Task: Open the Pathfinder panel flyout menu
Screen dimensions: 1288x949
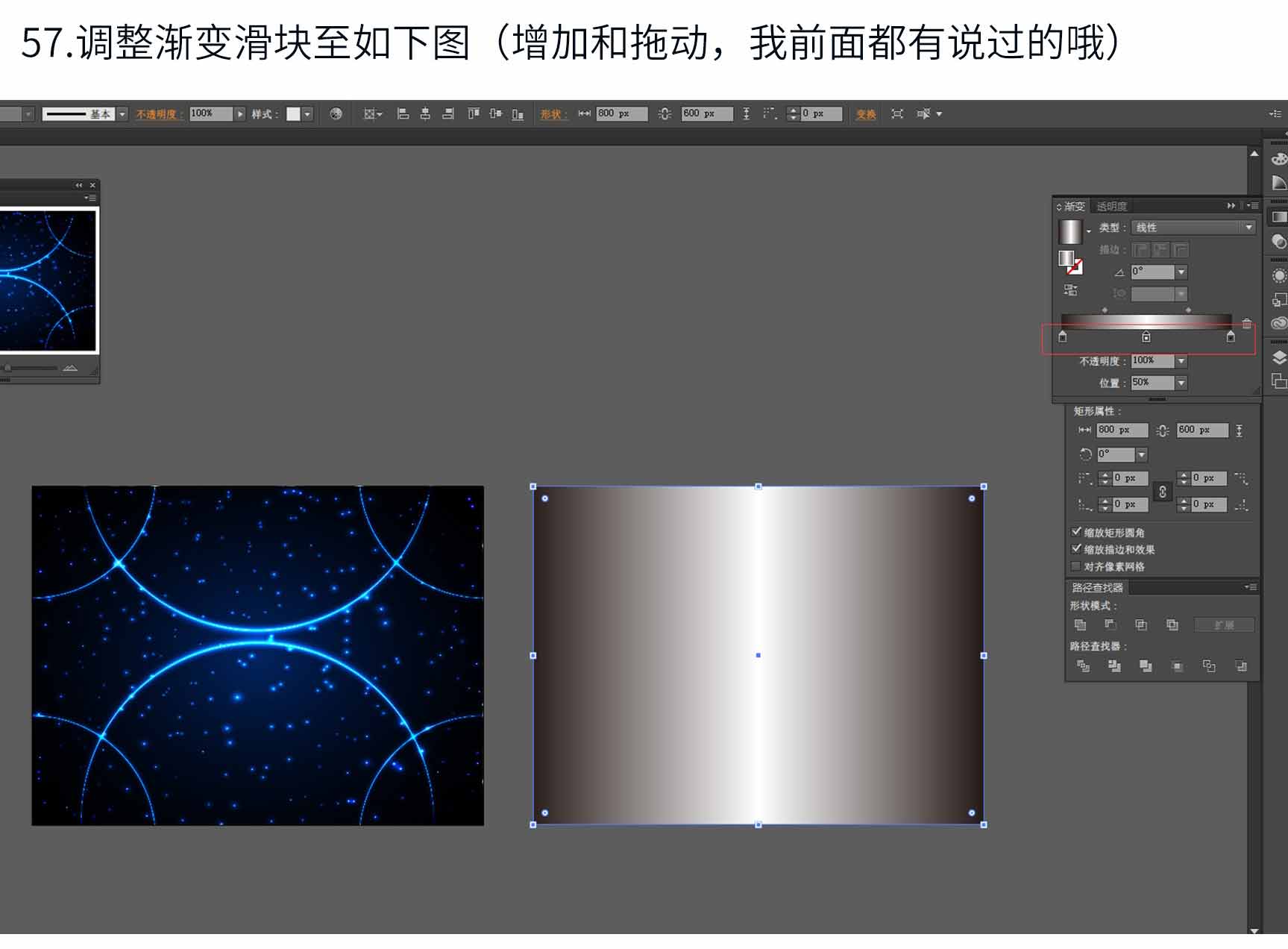Action: tap(1251, 587)
